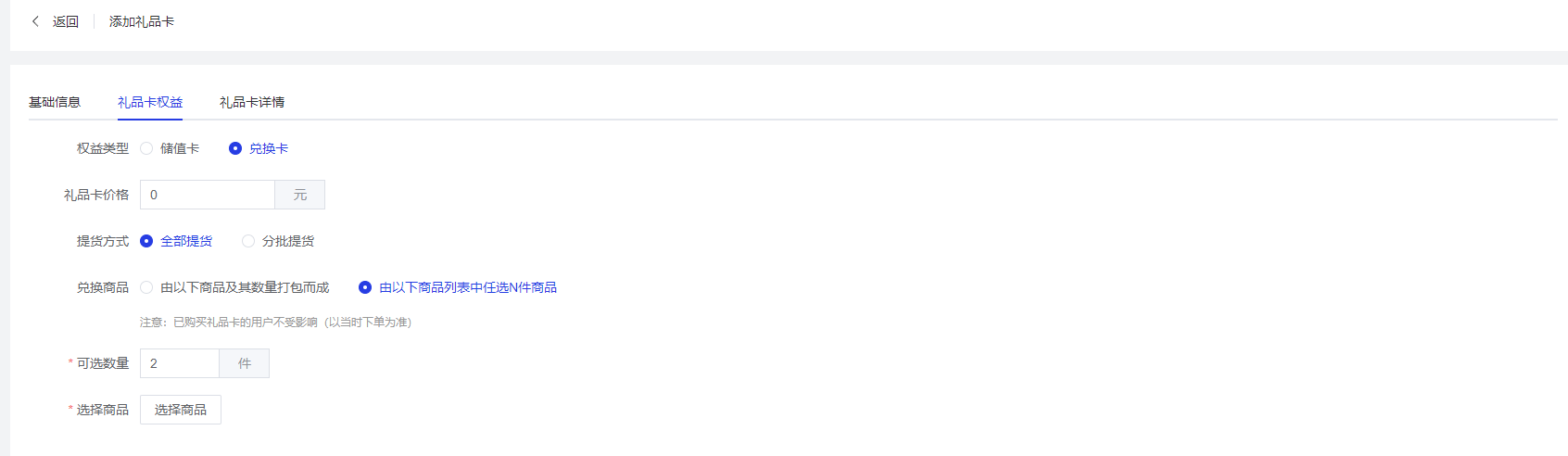Screen dimensions: 1568x456
Task: Select the 礼品卡权益 tab
Action: tap(150, 102)
